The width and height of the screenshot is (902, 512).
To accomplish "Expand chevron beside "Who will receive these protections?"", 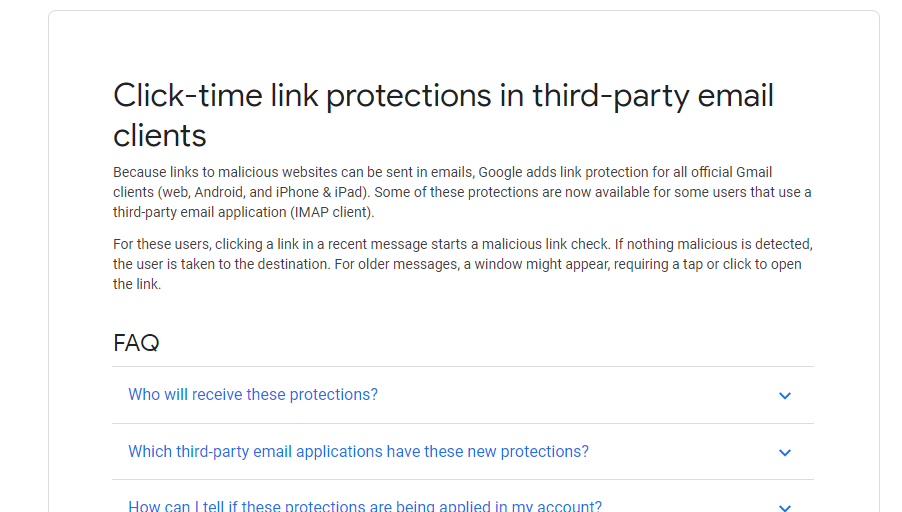I will (x=785, y=395).
